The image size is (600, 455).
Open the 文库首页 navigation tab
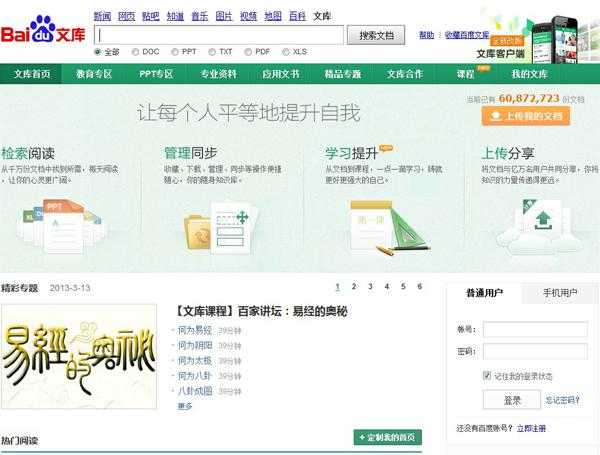[x=32, y=74]
